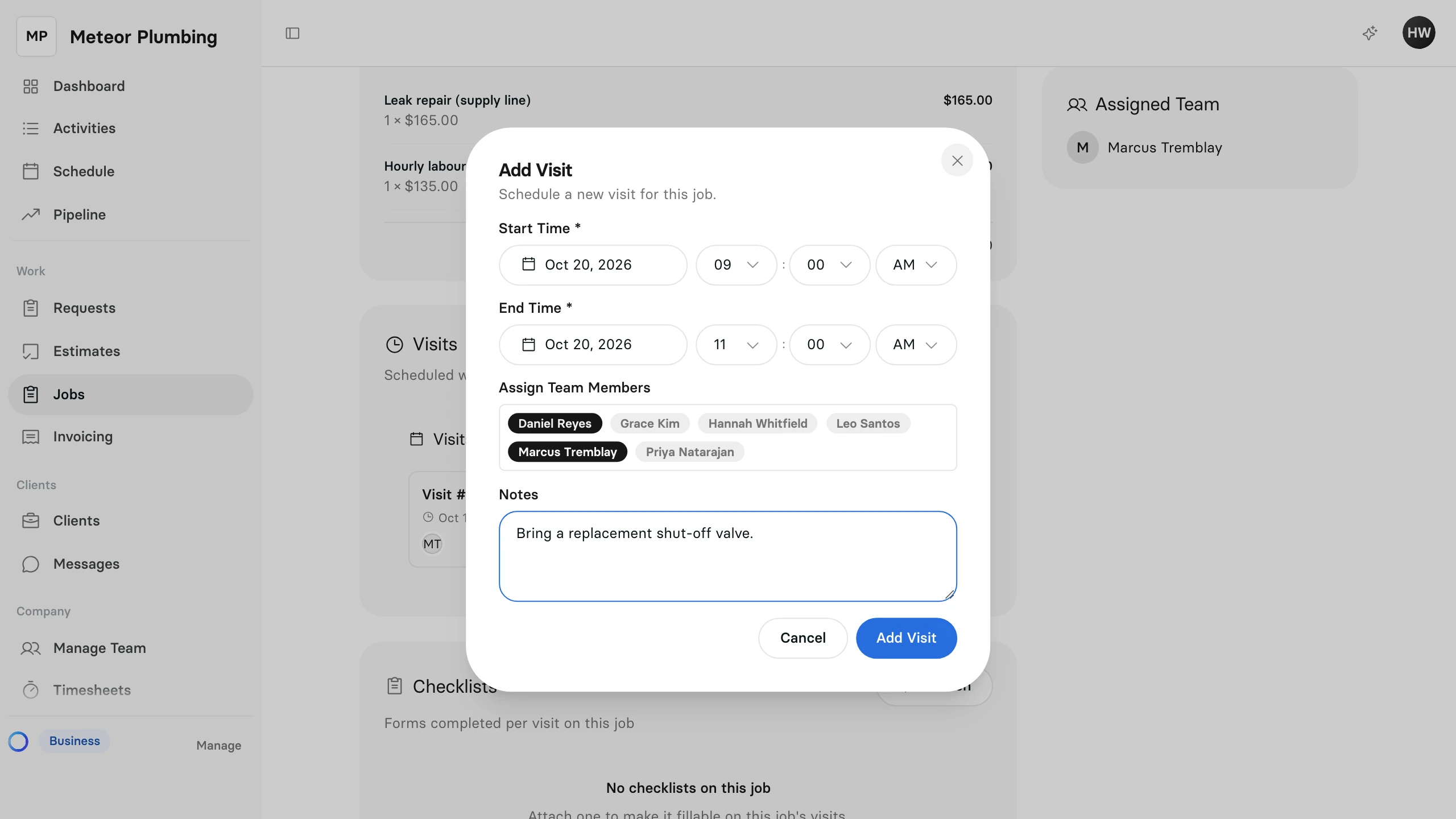Click the Messages chat bubble icon

30,564
